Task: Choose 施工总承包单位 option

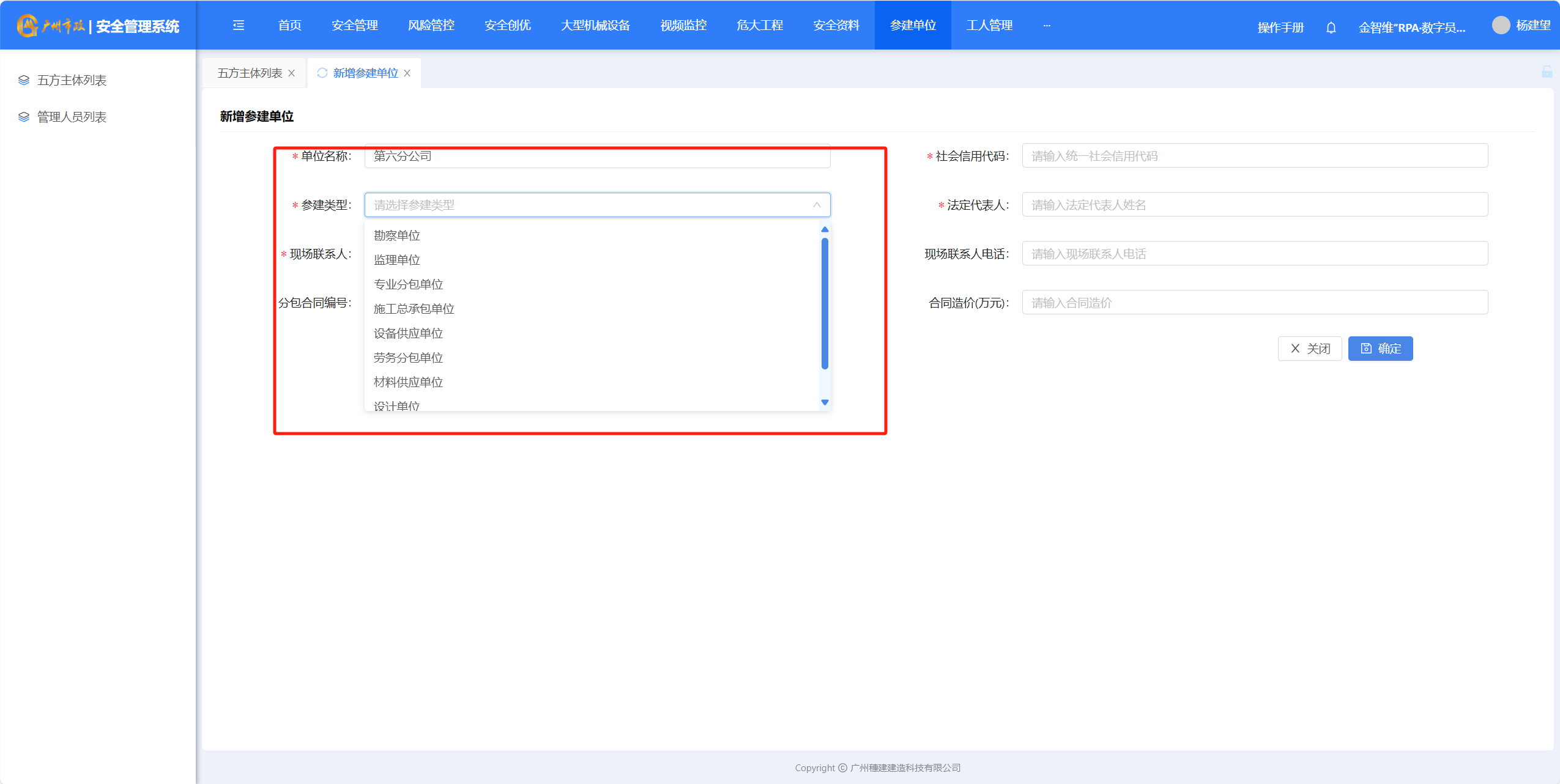Action: click(x=414, y=309)
